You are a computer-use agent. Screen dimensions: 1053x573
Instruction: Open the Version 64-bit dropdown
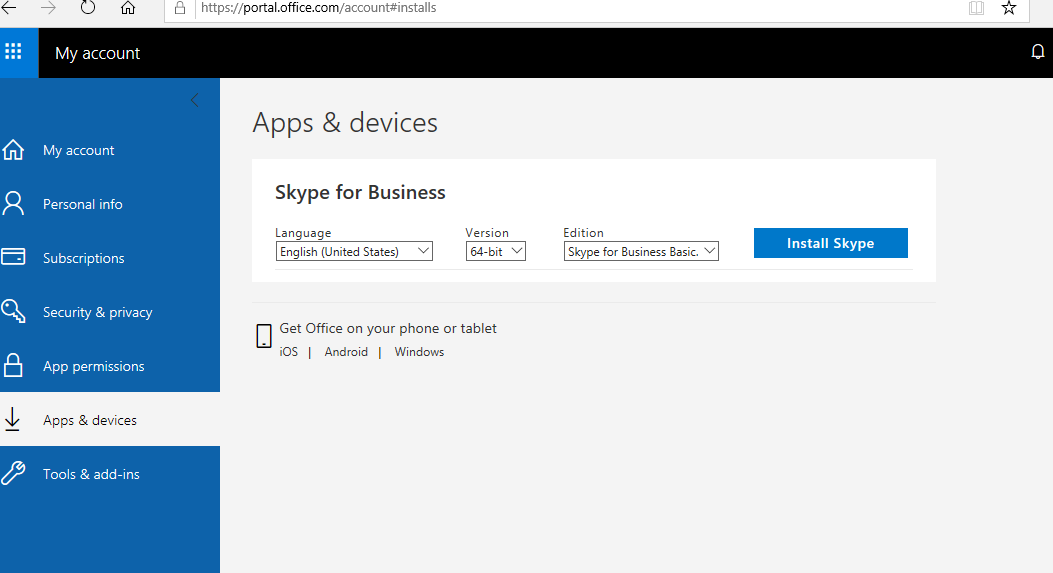[496, 251]
